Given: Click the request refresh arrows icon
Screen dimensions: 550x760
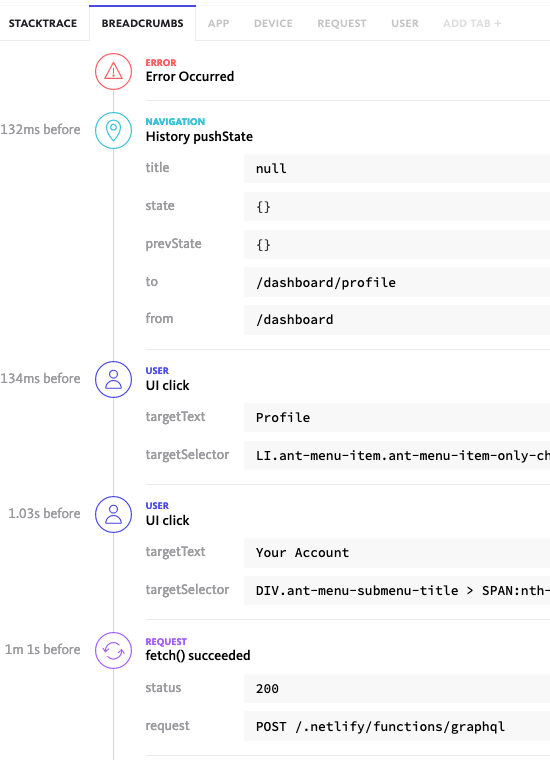Looking at the screenshot, I should [113, 650].
